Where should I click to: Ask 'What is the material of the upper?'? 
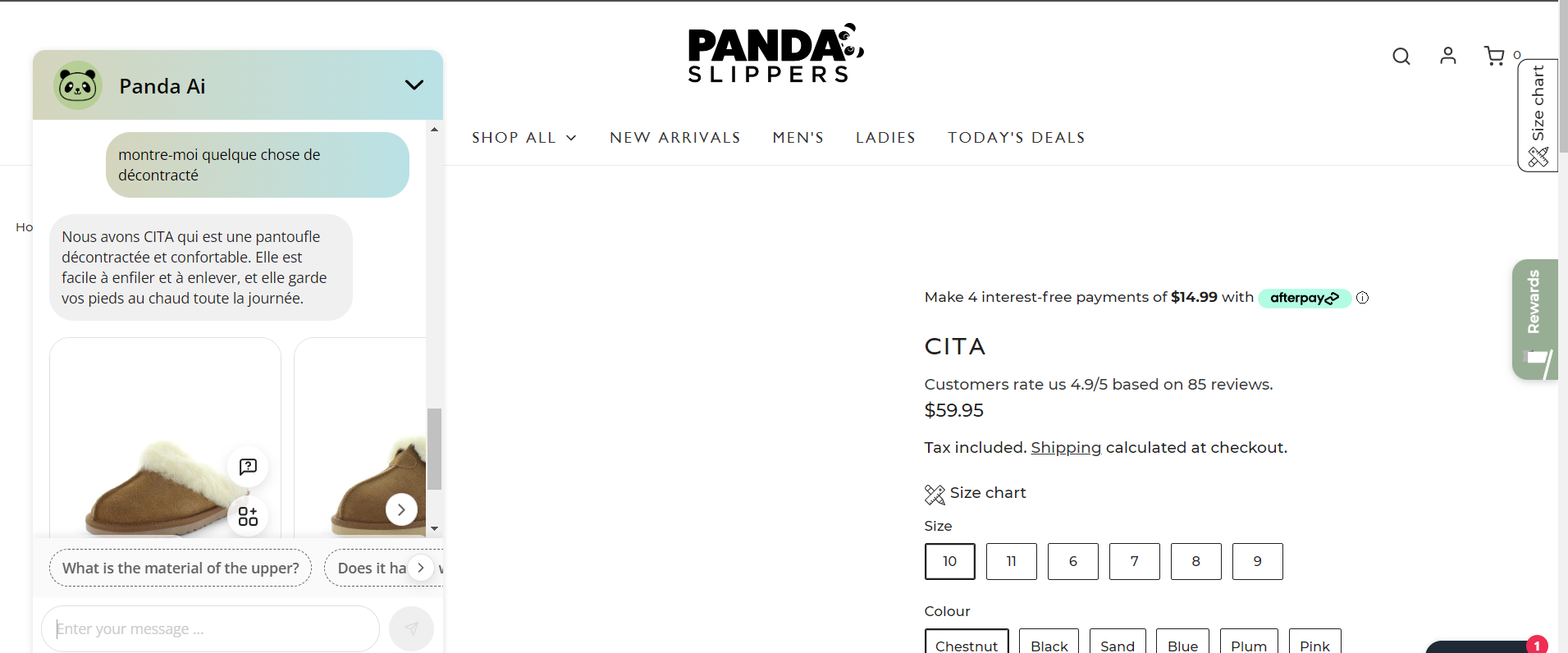(180, 568)
